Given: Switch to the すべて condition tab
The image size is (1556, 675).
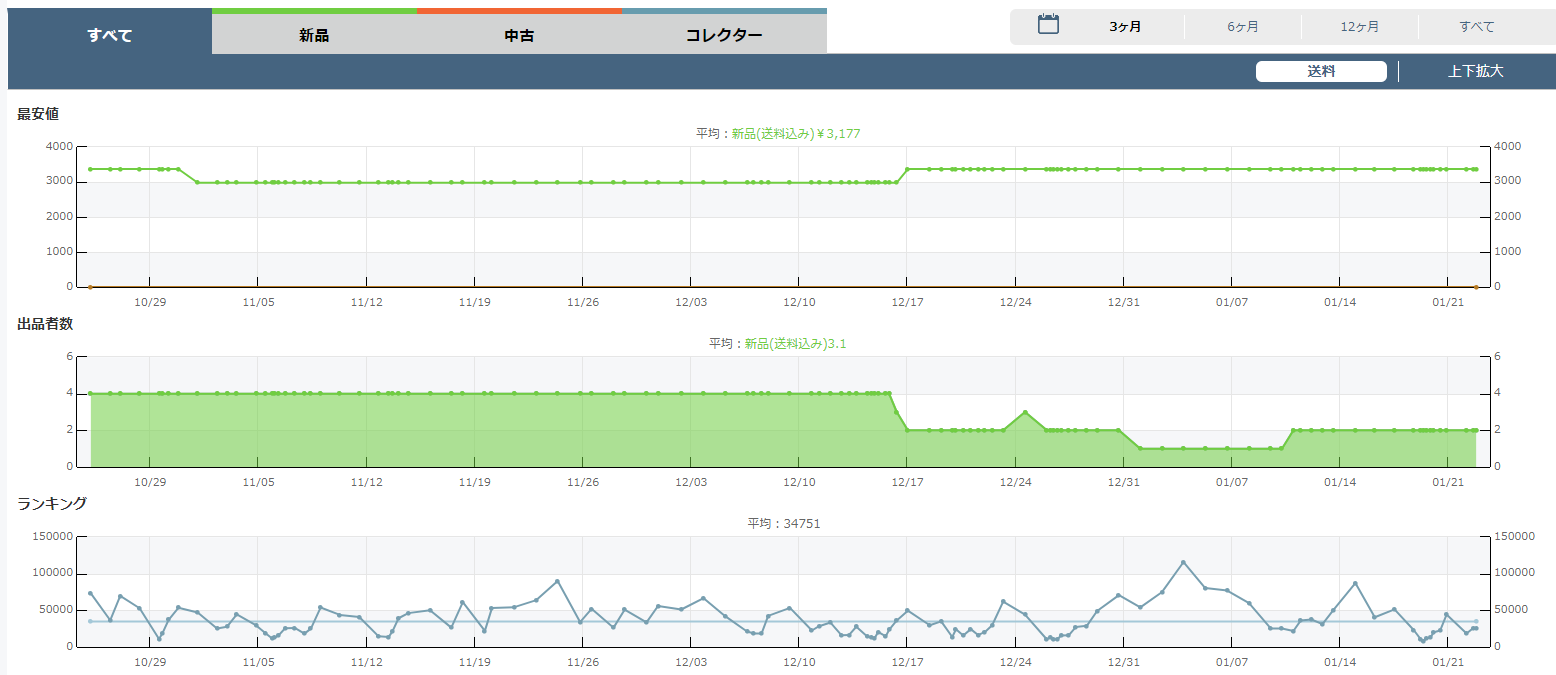Looking at the screenshot, I should pyautogui.click(x=110, y=35).
